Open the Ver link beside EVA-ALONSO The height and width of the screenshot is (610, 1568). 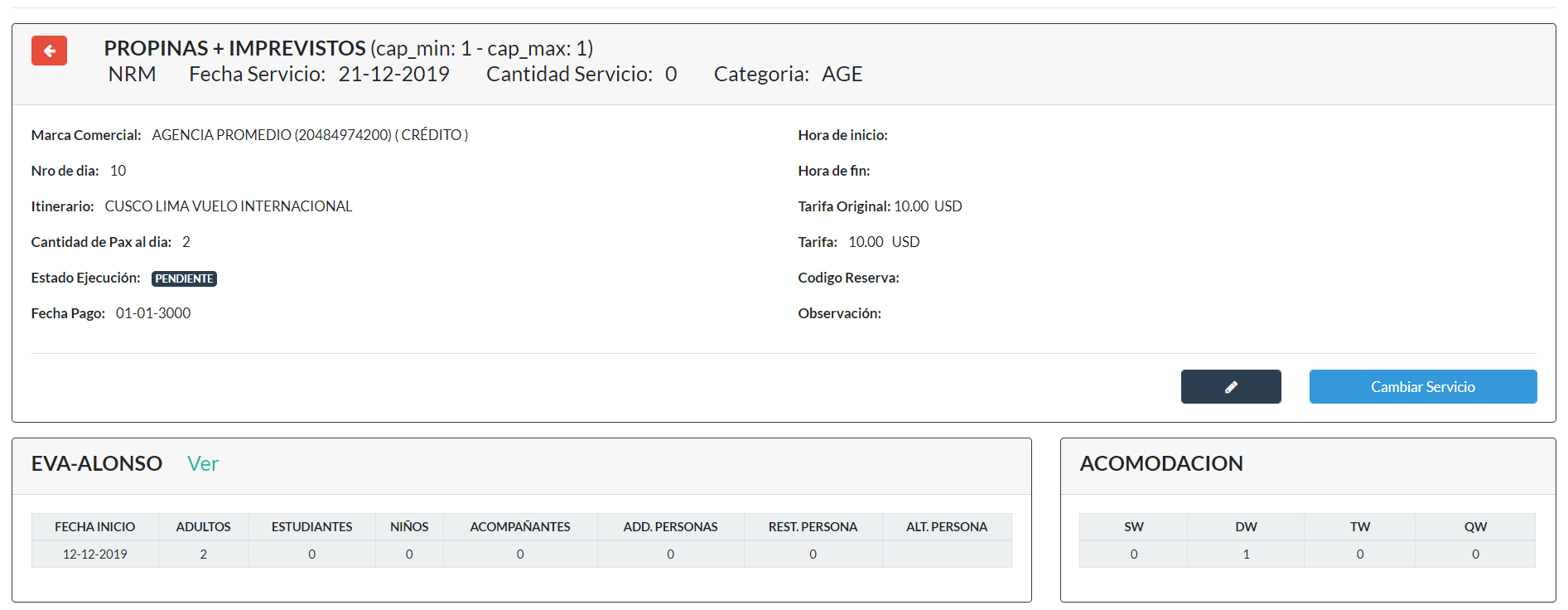coord(202,464)
